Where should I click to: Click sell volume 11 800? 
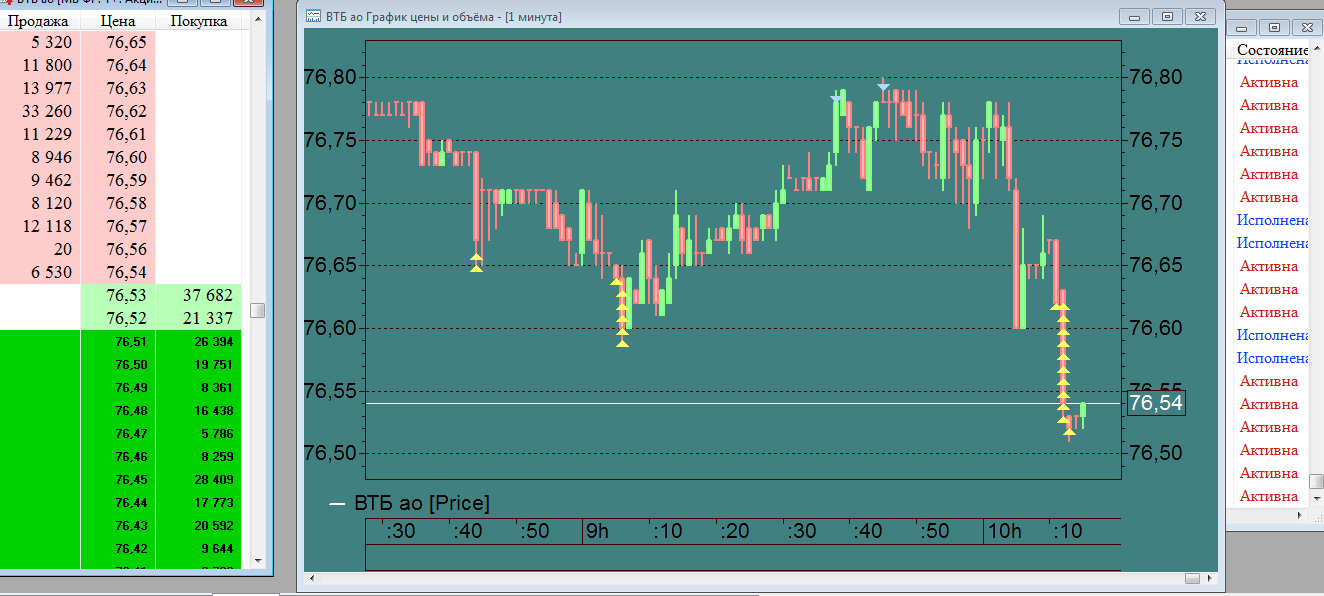point(47,65)
